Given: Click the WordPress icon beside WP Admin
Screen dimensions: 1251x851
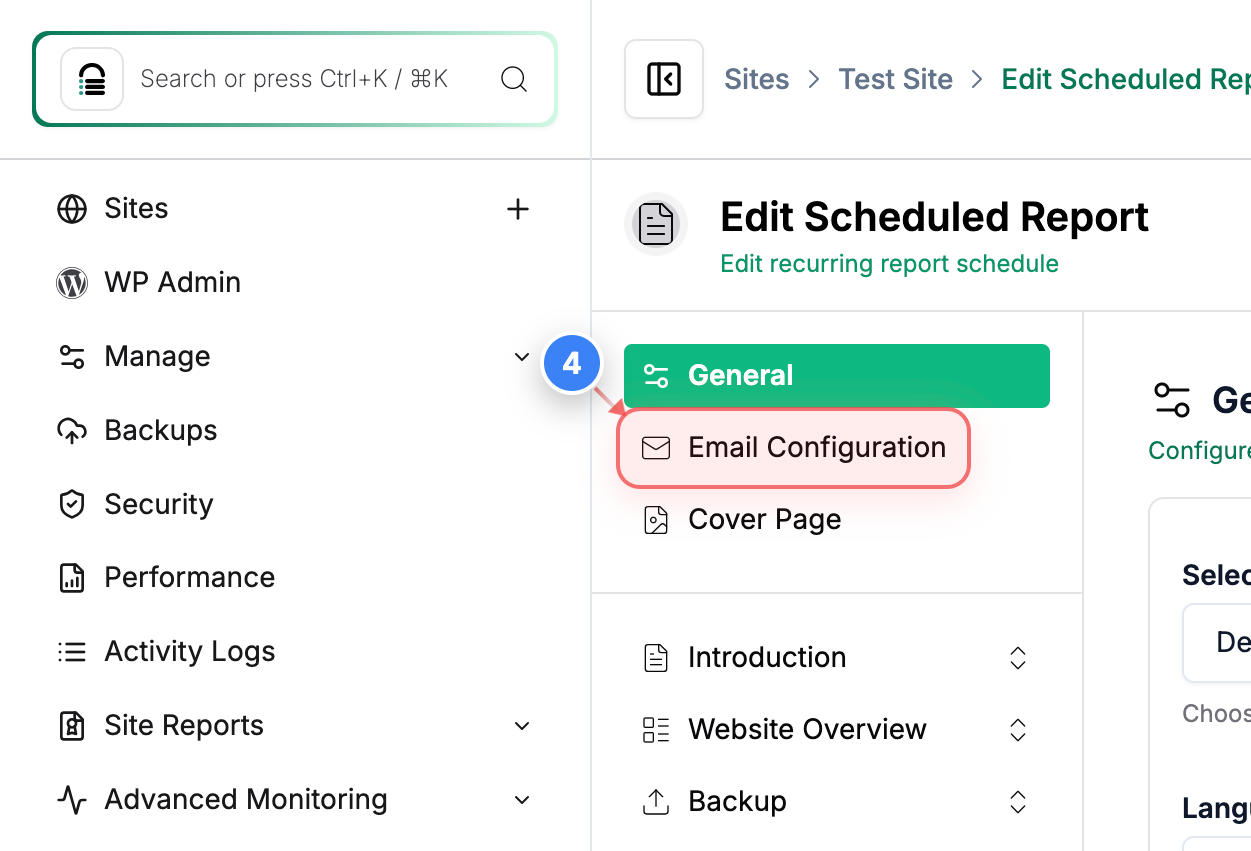Looking at the screenshot, I should click(71, 282).
